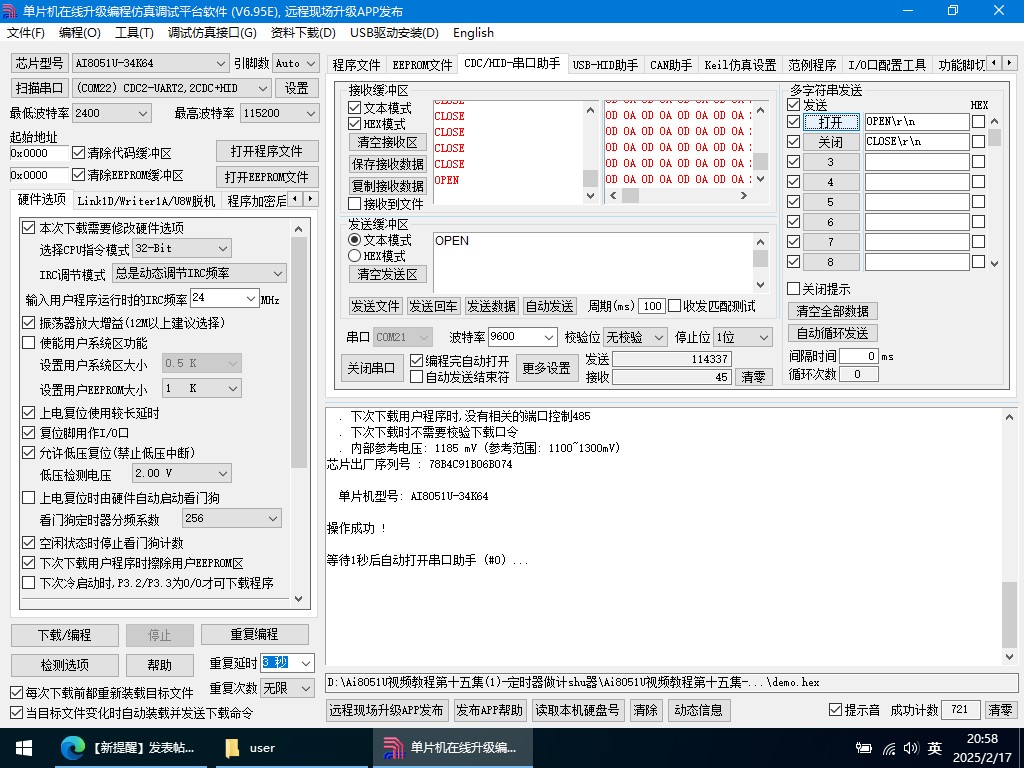Switch to the USB-HID助手 tab

coord(605,65)
